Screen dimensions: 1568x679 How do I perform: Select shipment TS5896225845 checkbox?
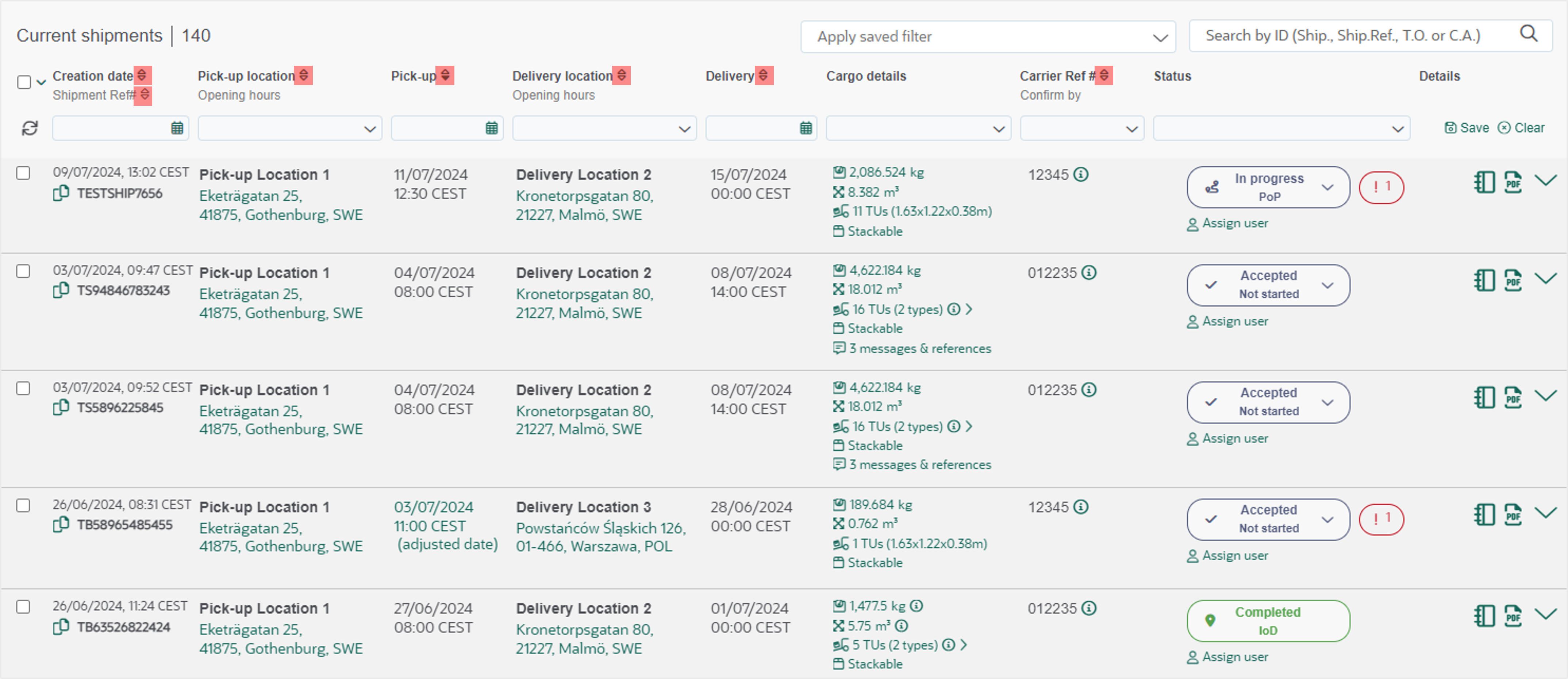click(23, 388)
